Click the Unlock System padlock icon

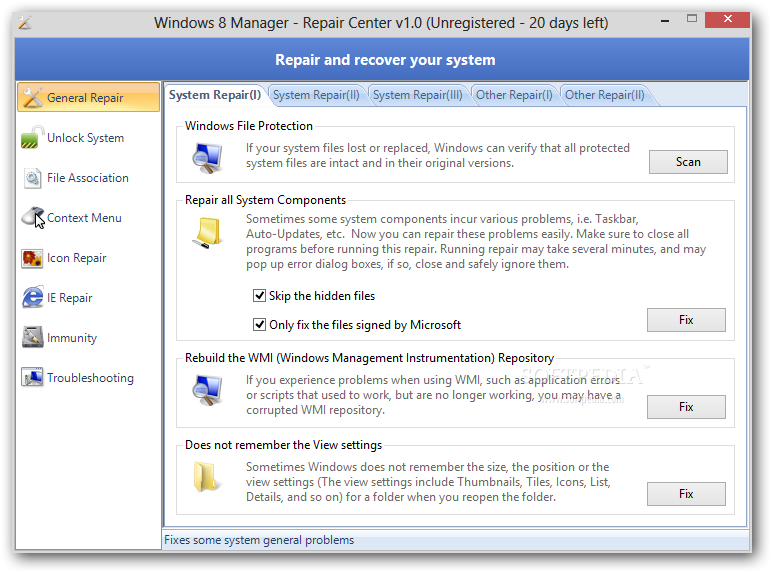(x=32, y=137)
